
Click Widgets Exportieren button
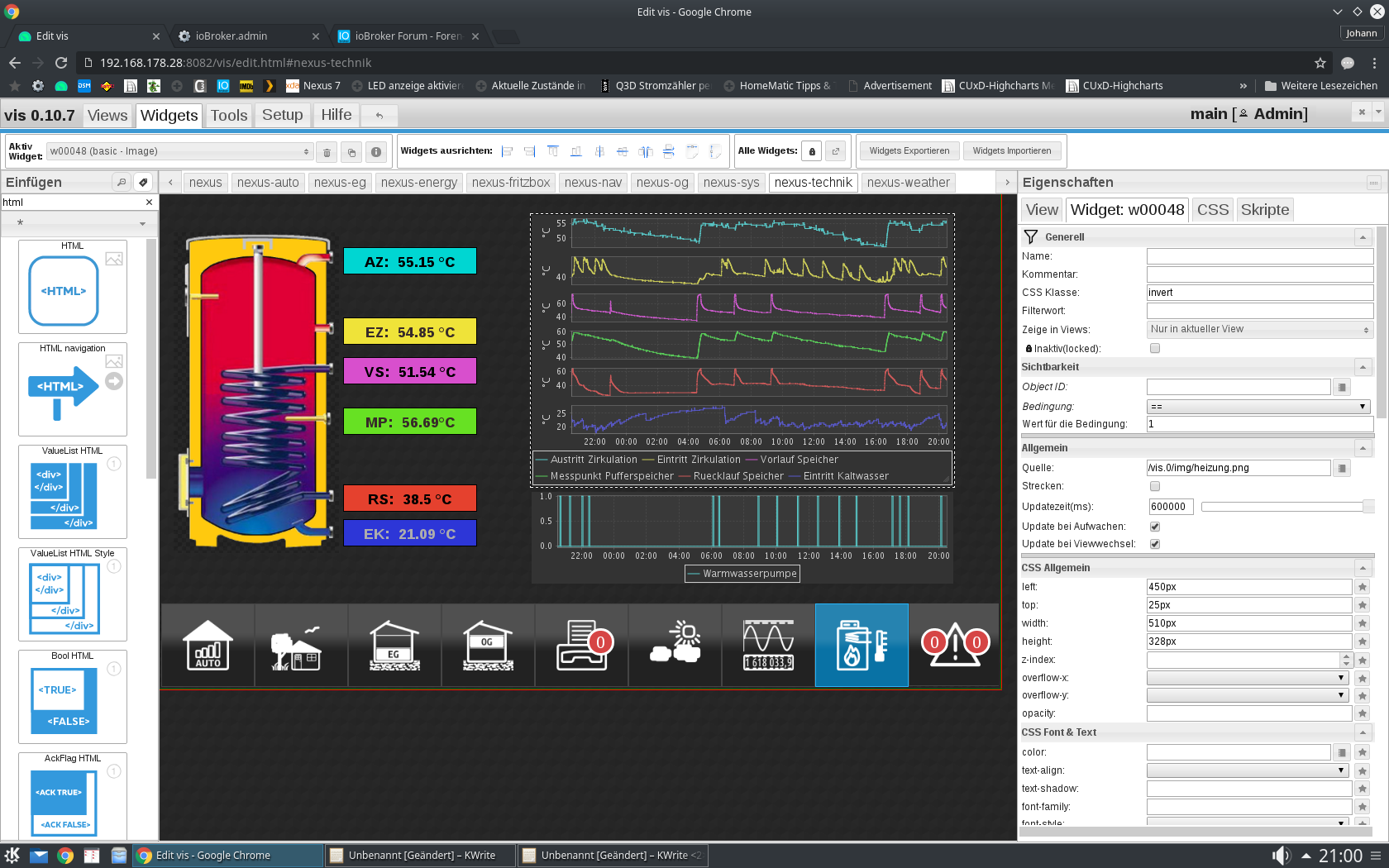click(909, 151)
